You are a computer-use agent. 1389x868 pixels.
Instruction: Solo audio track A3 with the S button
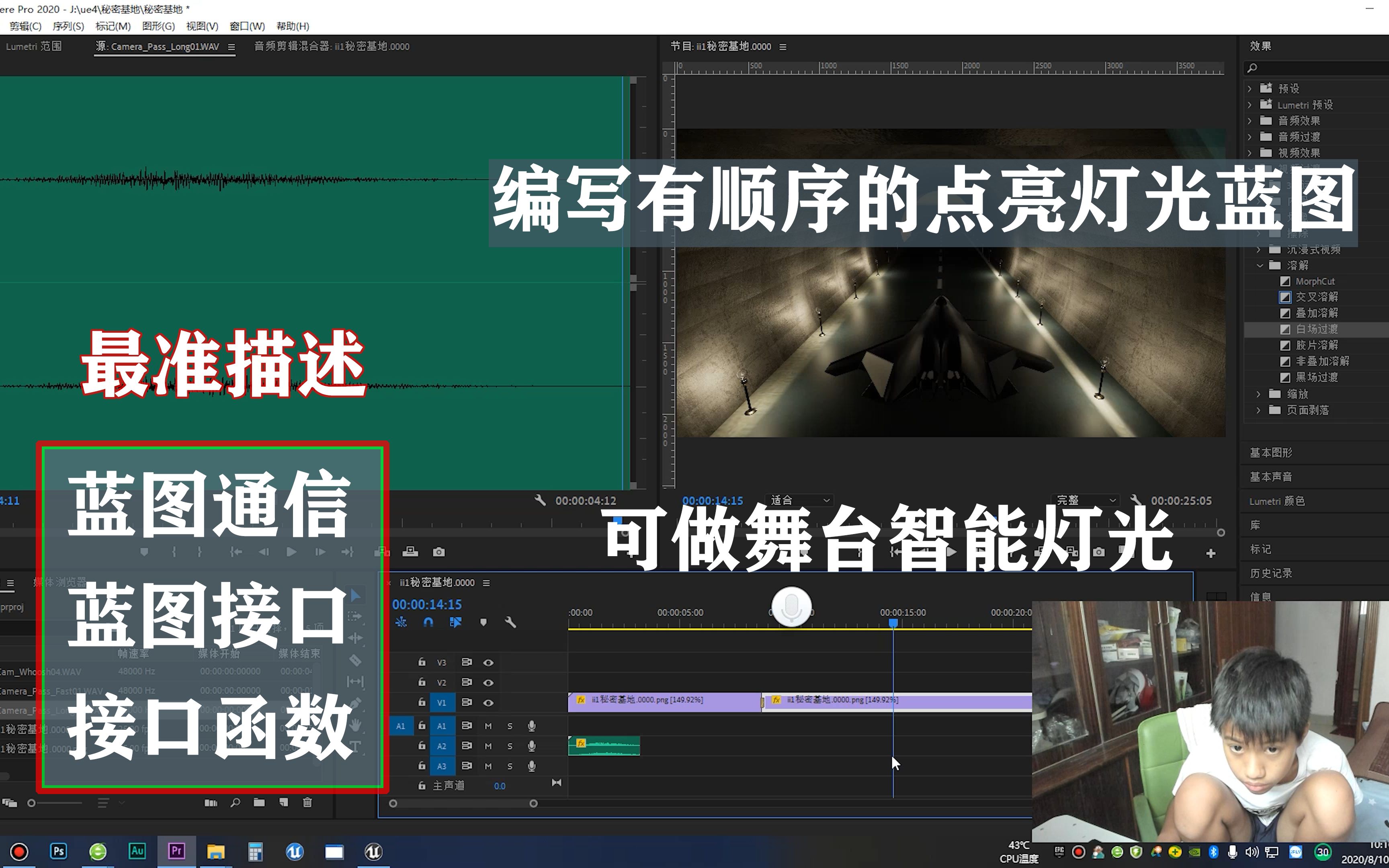coord(510,766)
